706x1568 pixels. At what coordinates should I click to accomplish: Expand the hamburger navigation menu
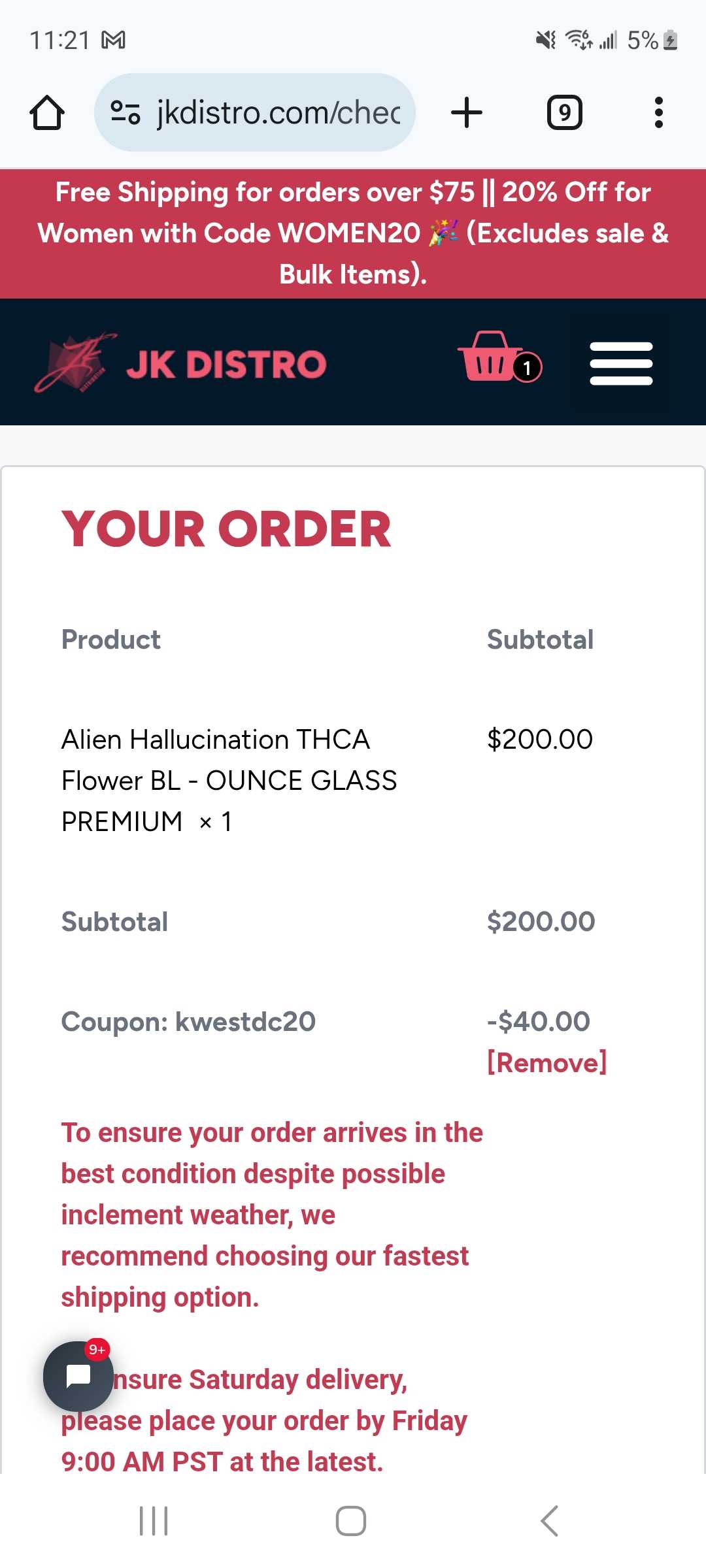tap(621, 363)
